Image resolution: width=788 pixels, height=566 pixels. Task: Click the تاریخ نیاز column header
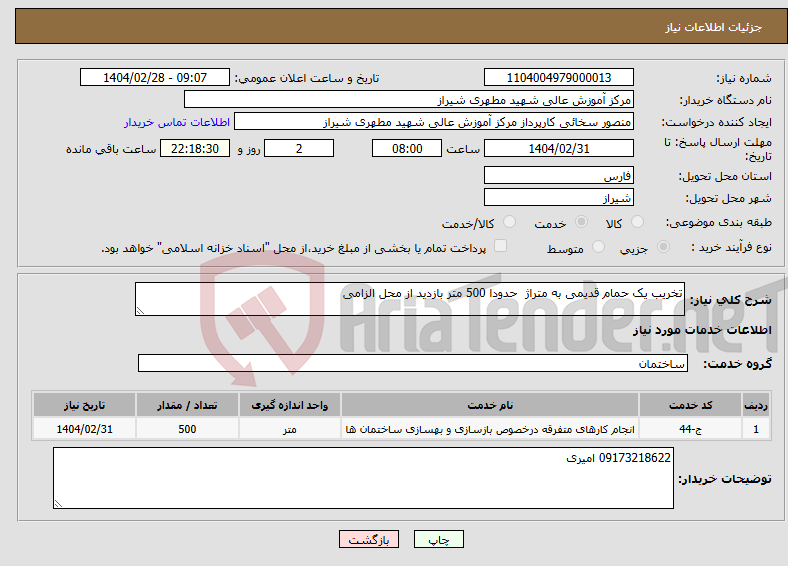84,405
